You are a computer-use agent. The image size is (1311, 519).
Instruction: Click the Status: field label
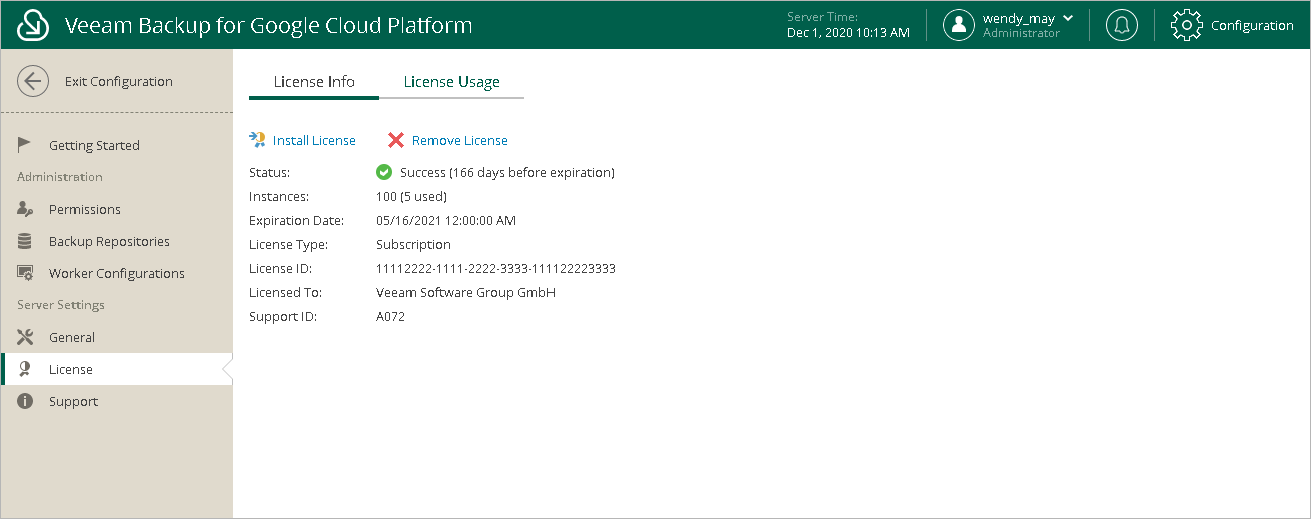point(269,172)
